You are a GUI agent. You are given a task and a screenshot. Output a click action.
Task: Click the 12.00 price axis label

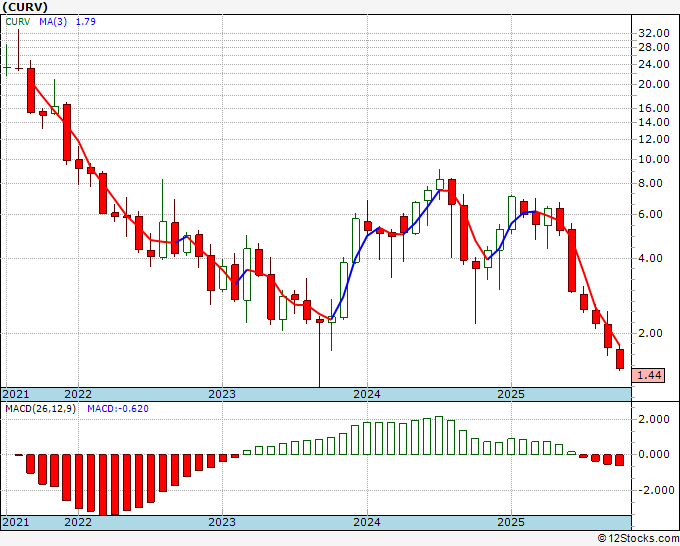click(x=654, y=139)
